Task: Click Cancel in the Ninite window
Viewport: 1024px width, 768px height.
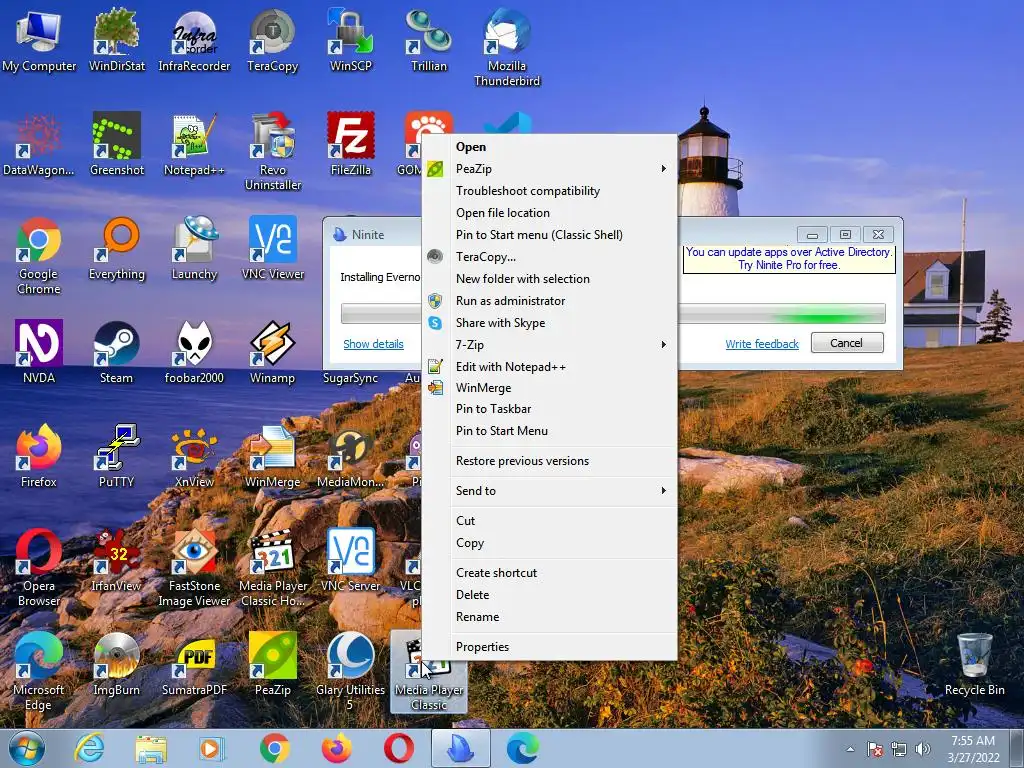Action: click(847, 343)
